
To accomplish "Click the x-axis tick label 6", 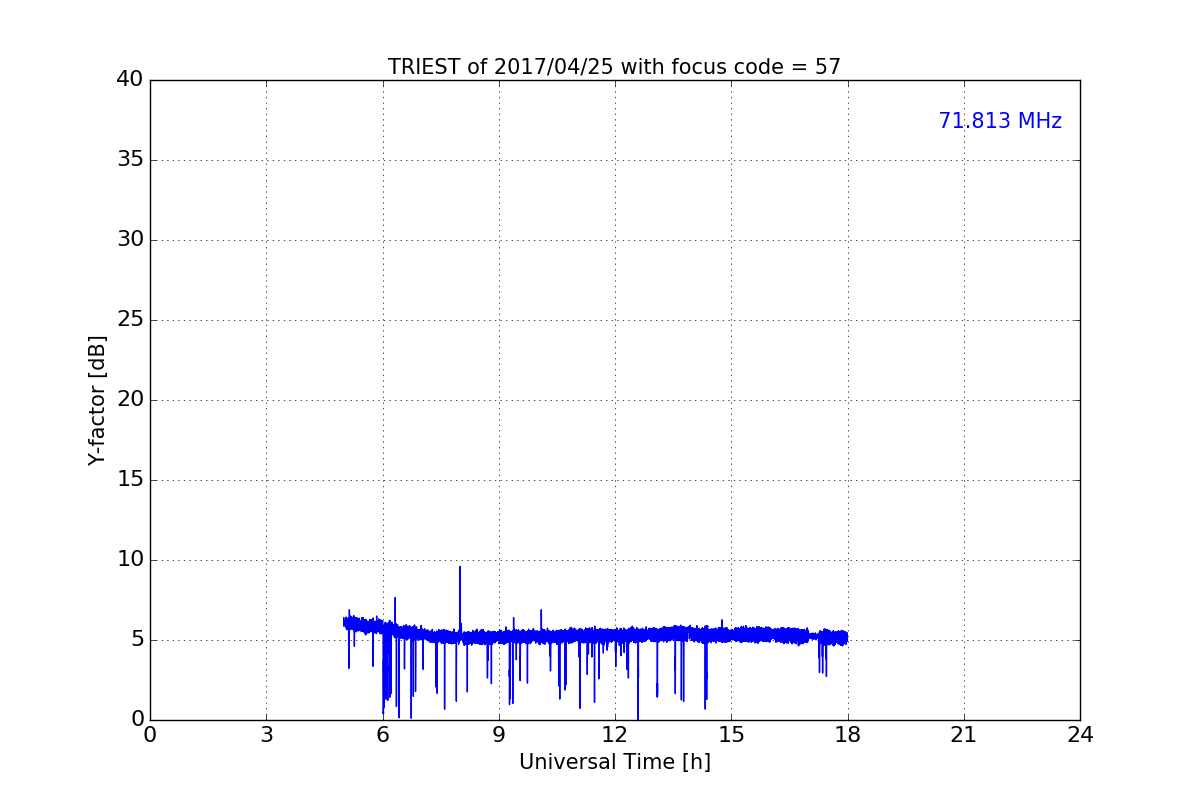I will coord(383,735).
